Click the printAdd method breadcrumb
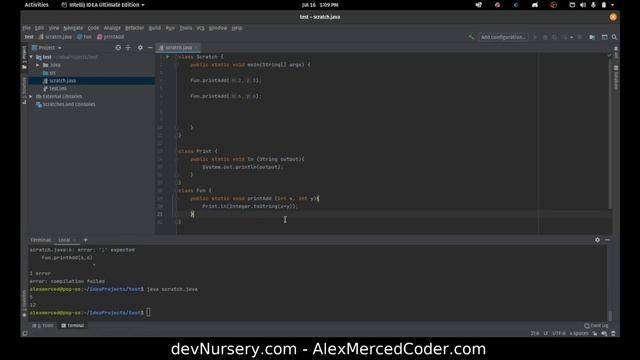This screenshot has width=640, height=360. coord(111,37)
